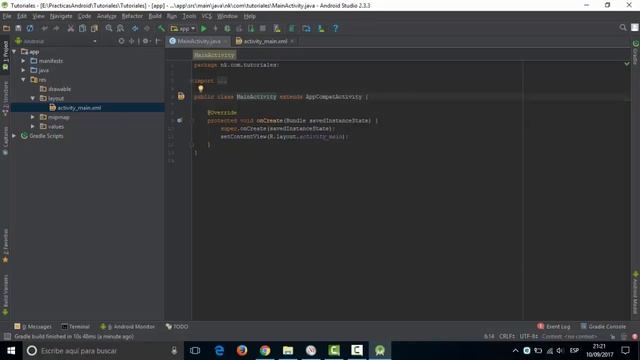Viewport: 640px width, 360px height.
Task: Click the Find magnifier icon
Action: (x=109, y=29)
